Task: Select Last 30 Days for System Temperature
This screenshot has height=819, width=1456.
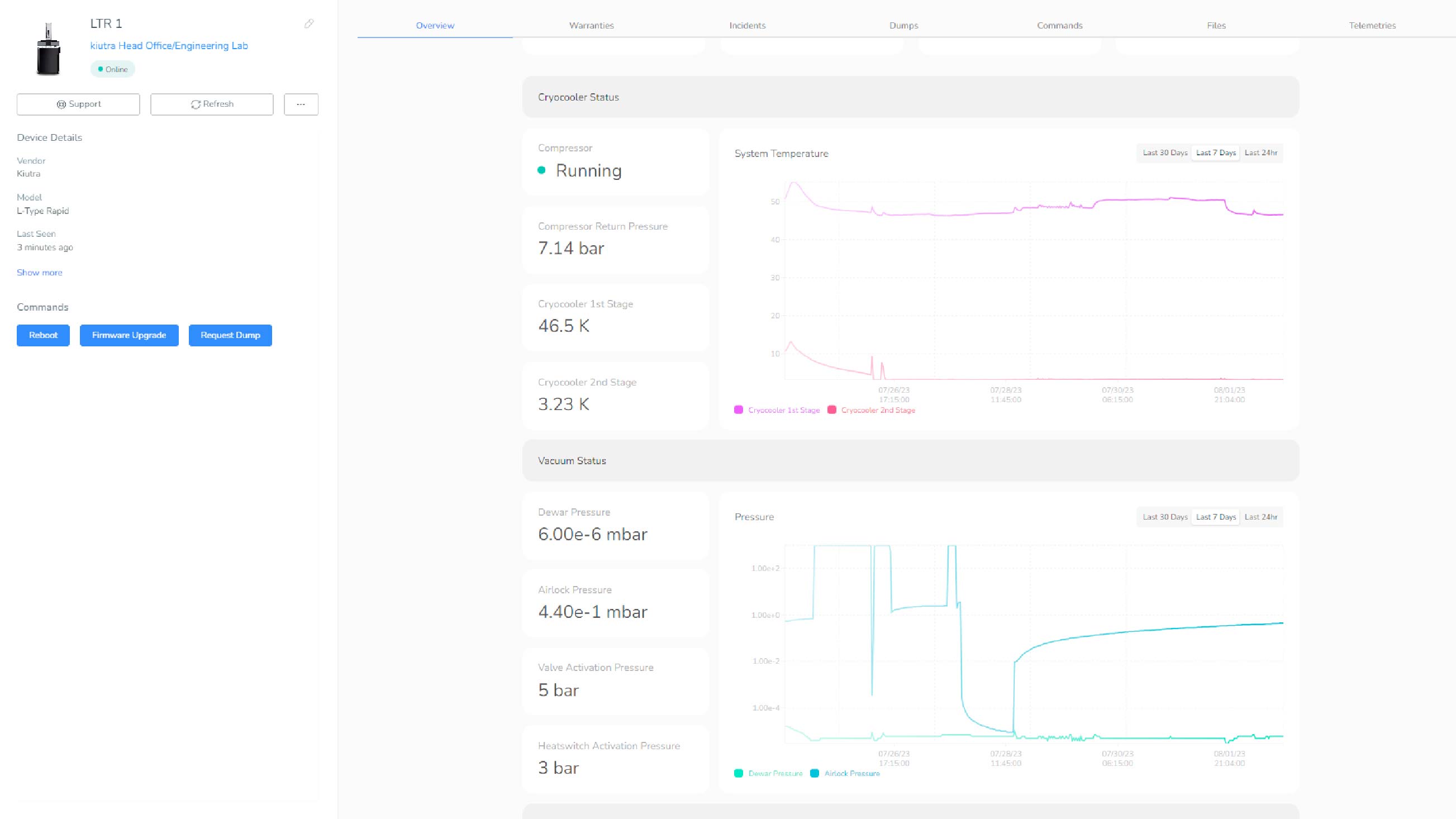Action: point(1164,153)
